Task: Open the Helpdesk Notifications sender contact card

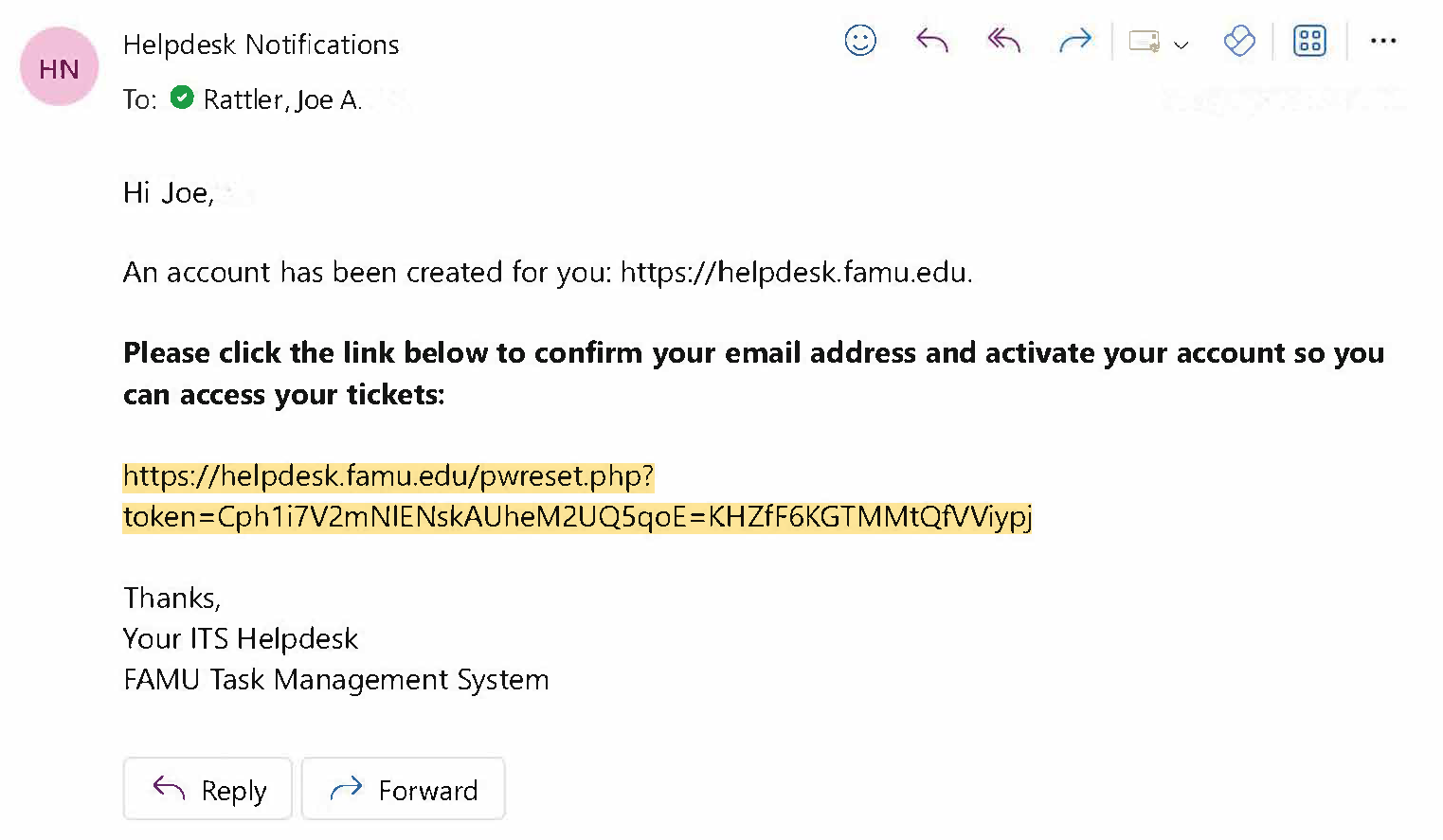Action: coord(261,45)
